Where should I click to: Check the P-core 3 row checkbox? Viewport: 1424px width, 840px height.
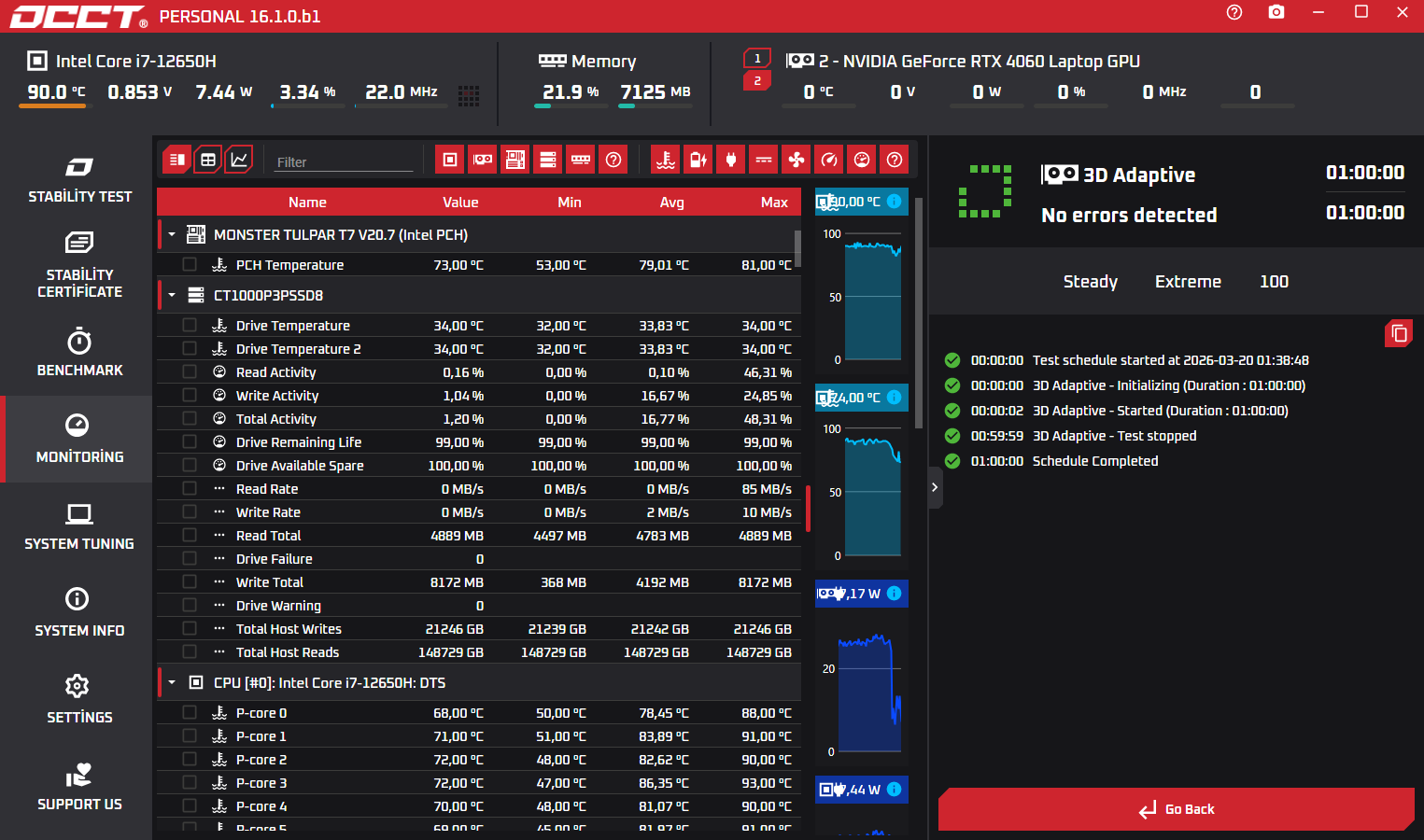coord(190,782)
